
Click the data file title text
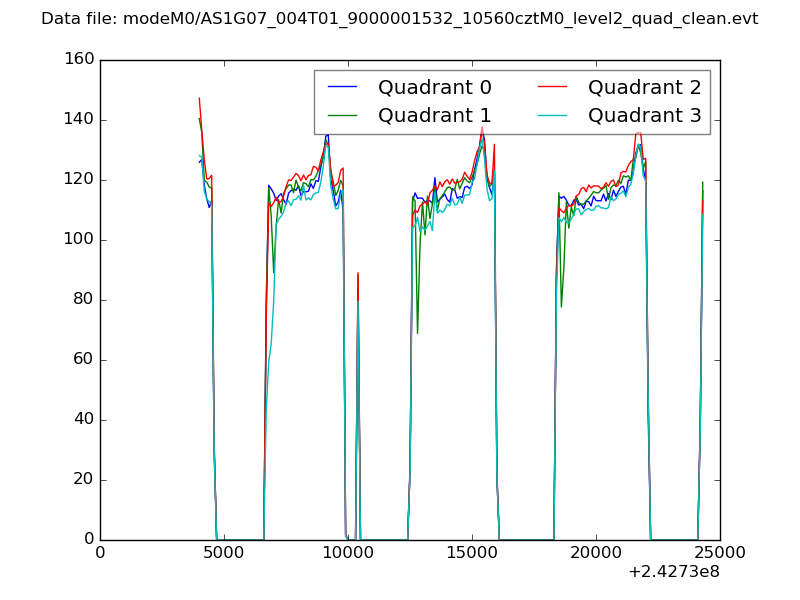[400, 19]
